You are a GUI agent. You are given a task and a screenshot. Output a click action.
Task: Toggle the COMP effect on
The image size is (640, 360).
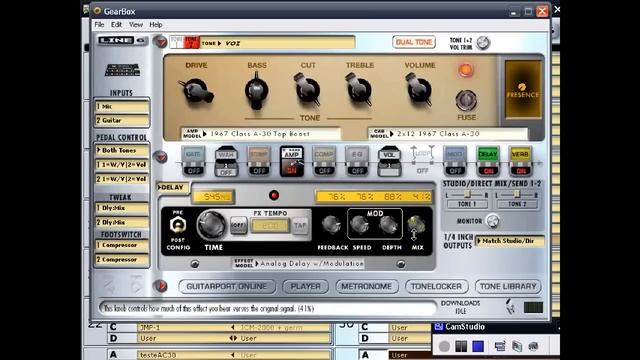pyautogui.click(x=324, y=161)
